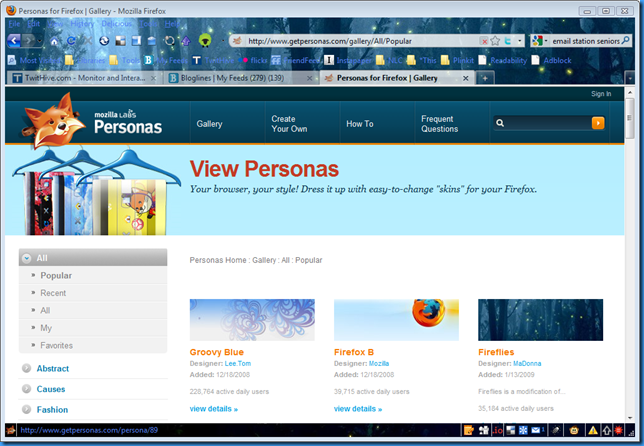This screenshot has height=446, width=644.
Task: Select Recent in the sidebar
Action: (53, 293)
